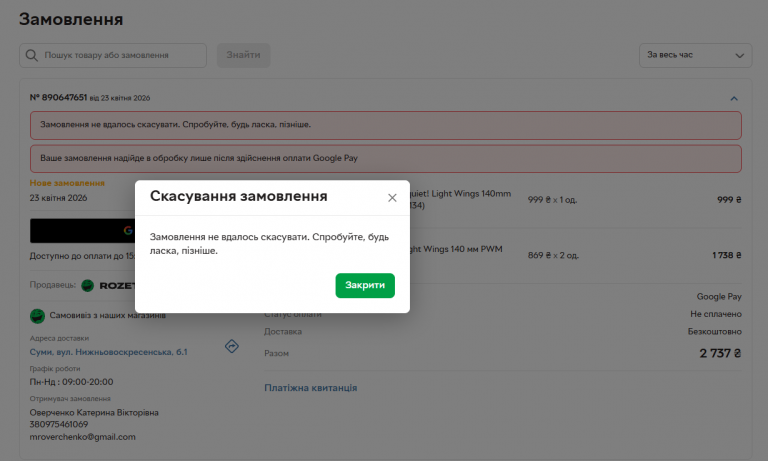Click the Самовивіз з наших магазинів label
The width and height of the screenshot is (768, 461).
(x=108, y=315)
